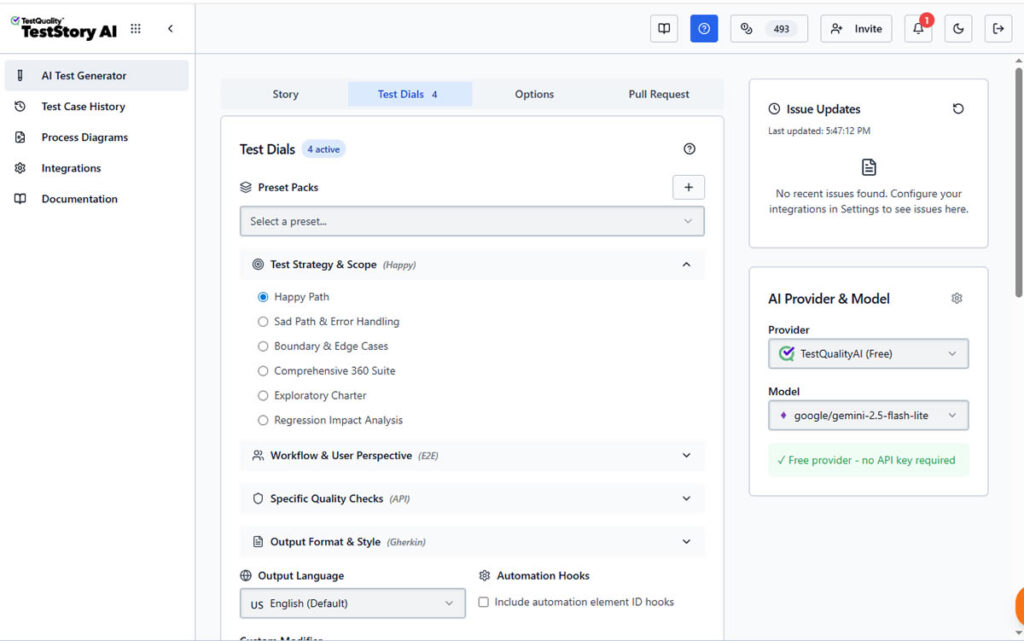Click the Test Dials help icon
Image resolution: width=1024 pixels, height=641 pixels.
tap(689, 149)
